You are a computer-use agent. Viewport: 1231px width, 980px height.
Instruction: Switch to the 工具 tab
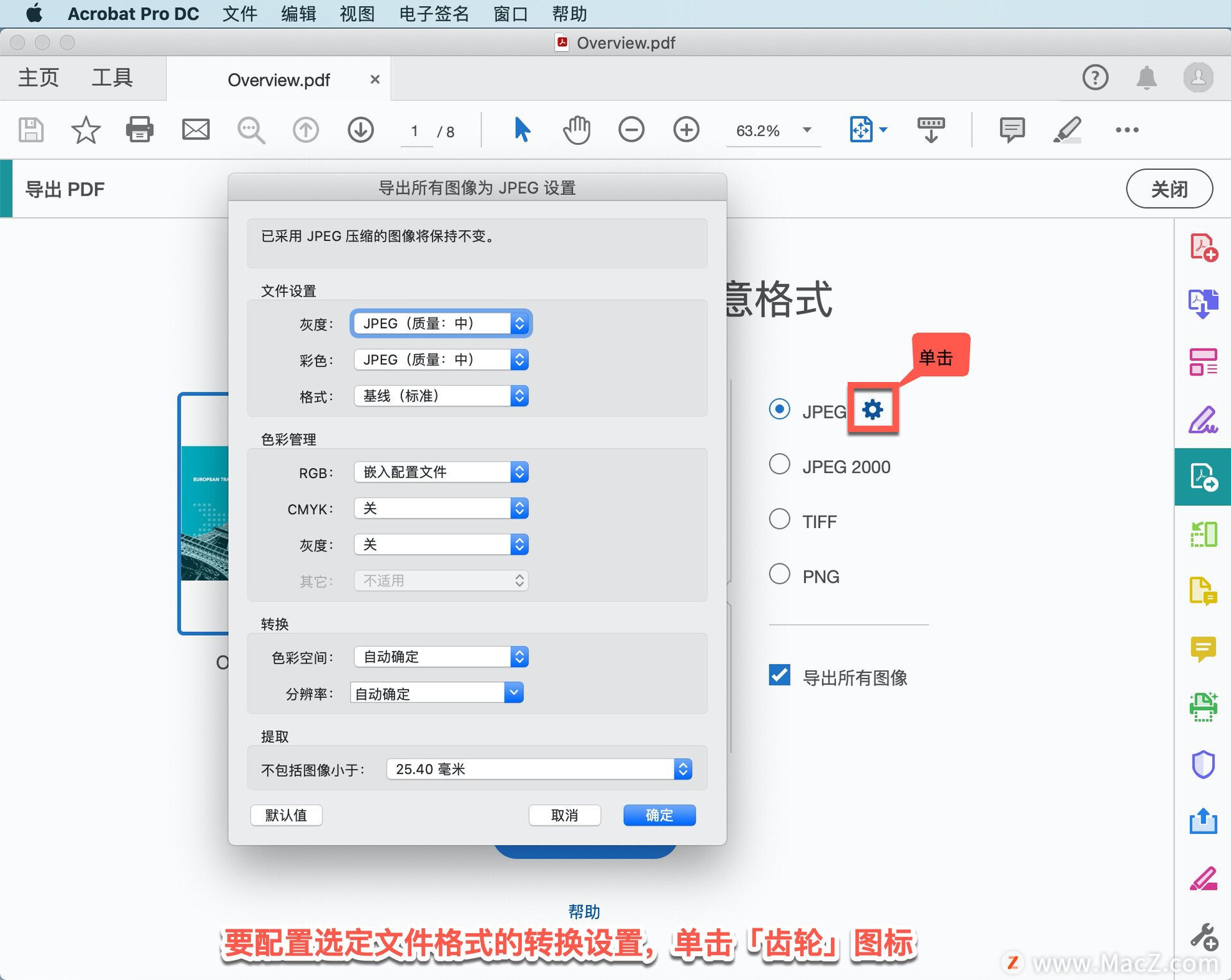(x=112, y=78)
